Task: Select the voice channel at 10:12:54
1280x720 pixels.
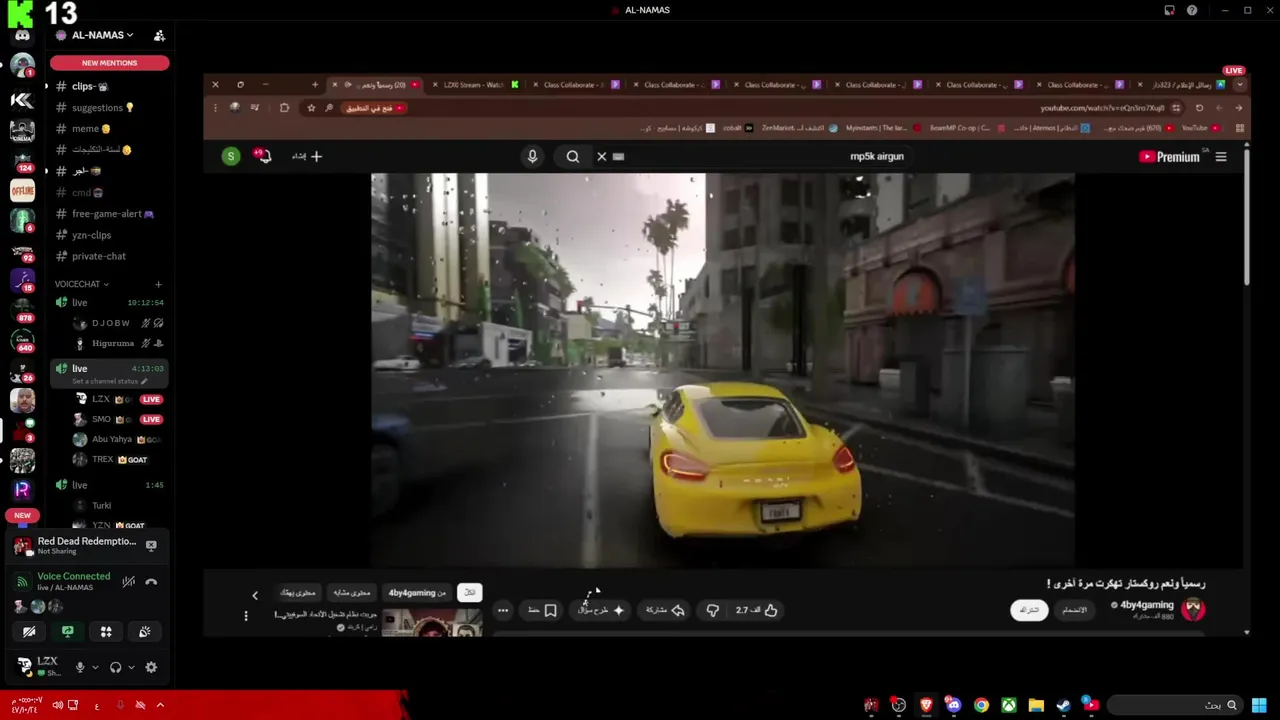Action: pos(110,302)
